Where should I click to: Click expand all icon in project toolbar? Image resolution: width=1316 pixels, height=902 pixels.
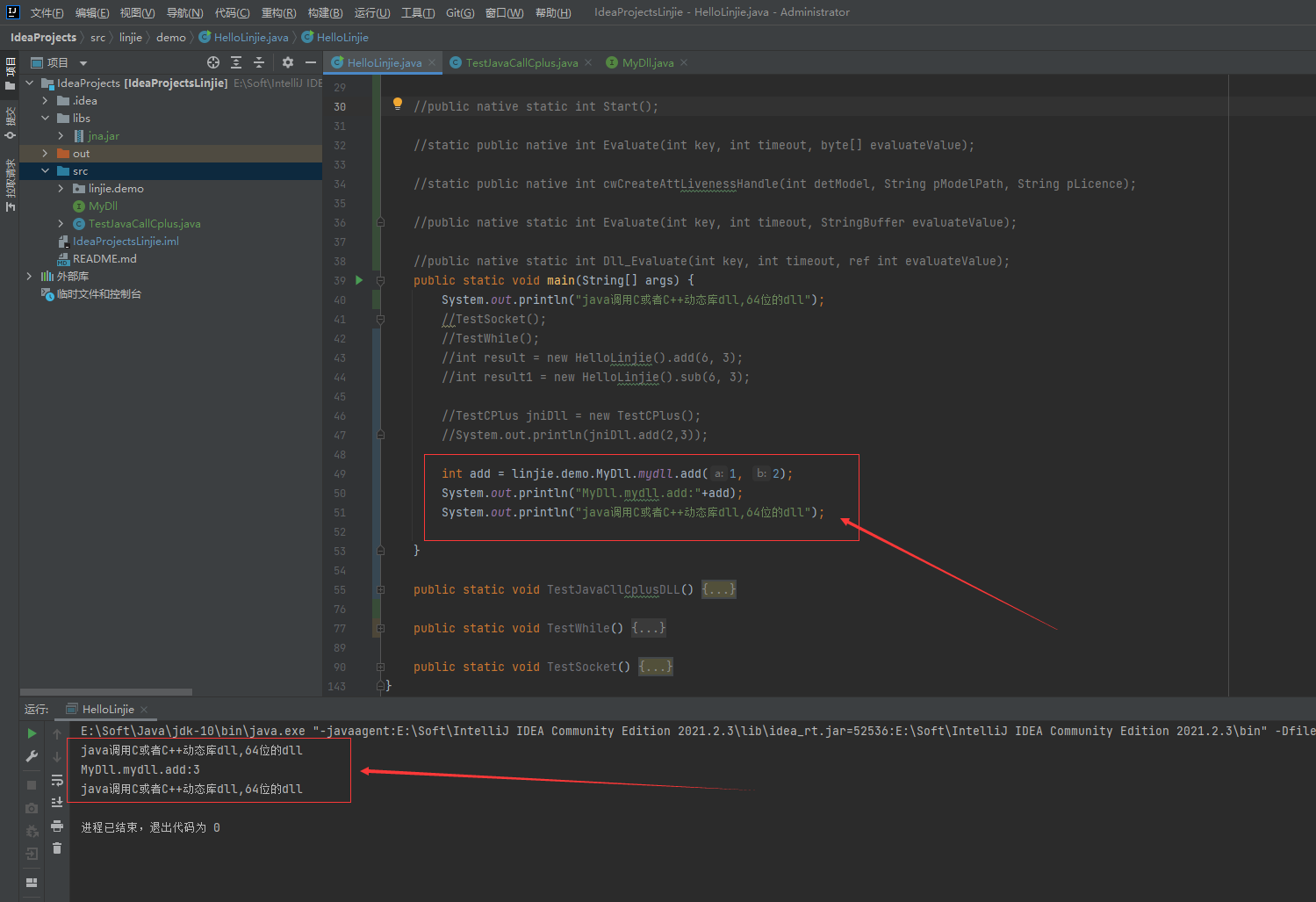click(x=236, y=62)
